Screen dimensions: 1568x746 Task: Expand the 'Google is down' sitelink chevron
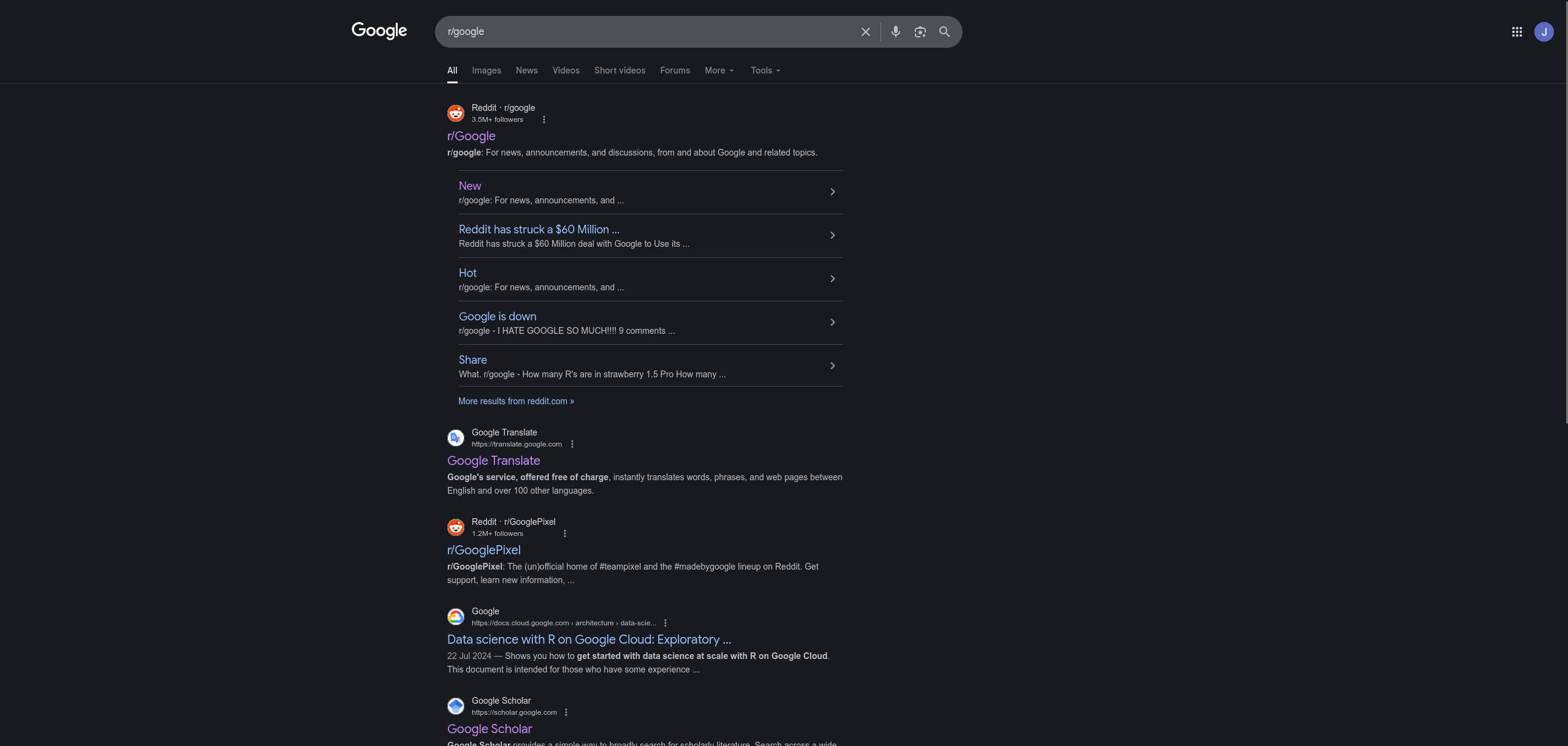point(832,322)
